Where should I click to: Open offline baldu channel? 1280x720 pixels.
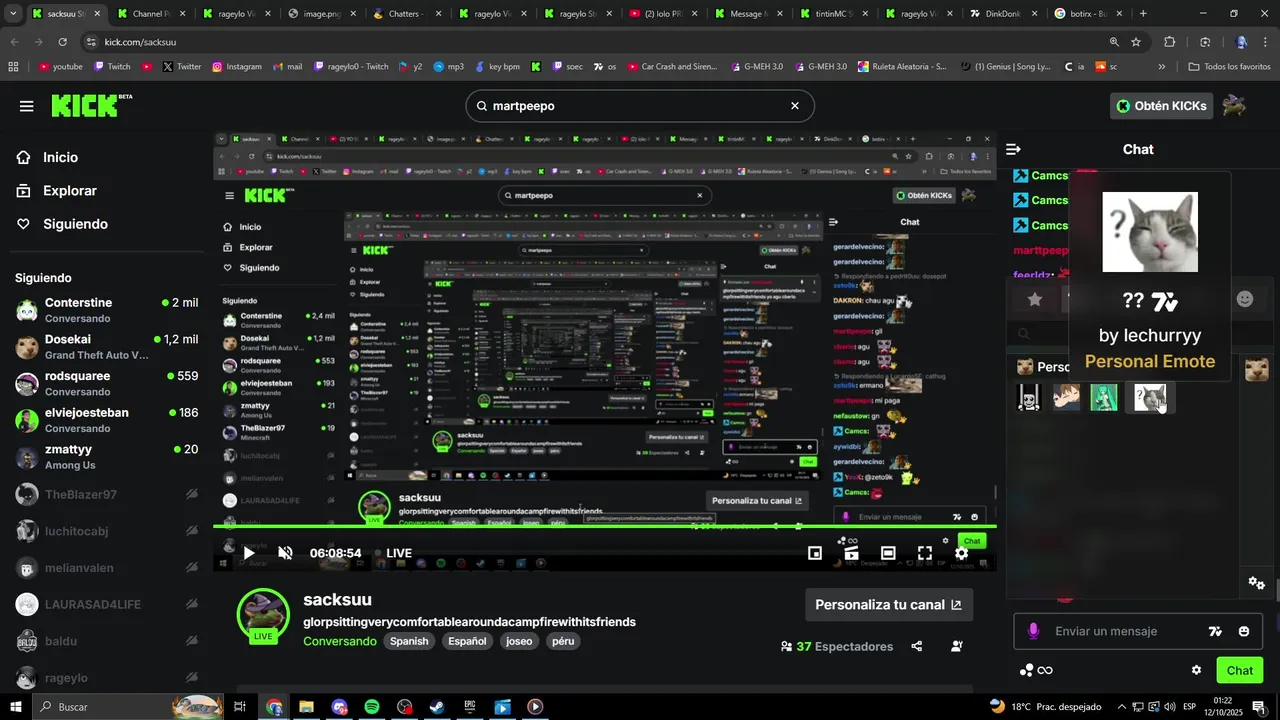pyautogui.click(x=106, y=641)
